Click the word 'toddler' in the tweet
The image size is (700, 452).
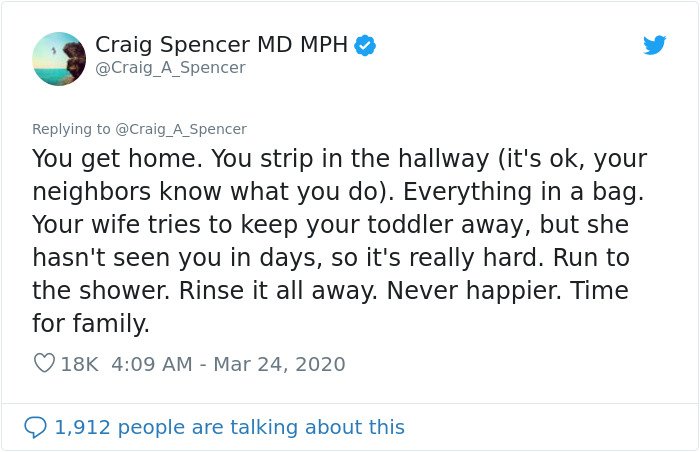[410, 224]
